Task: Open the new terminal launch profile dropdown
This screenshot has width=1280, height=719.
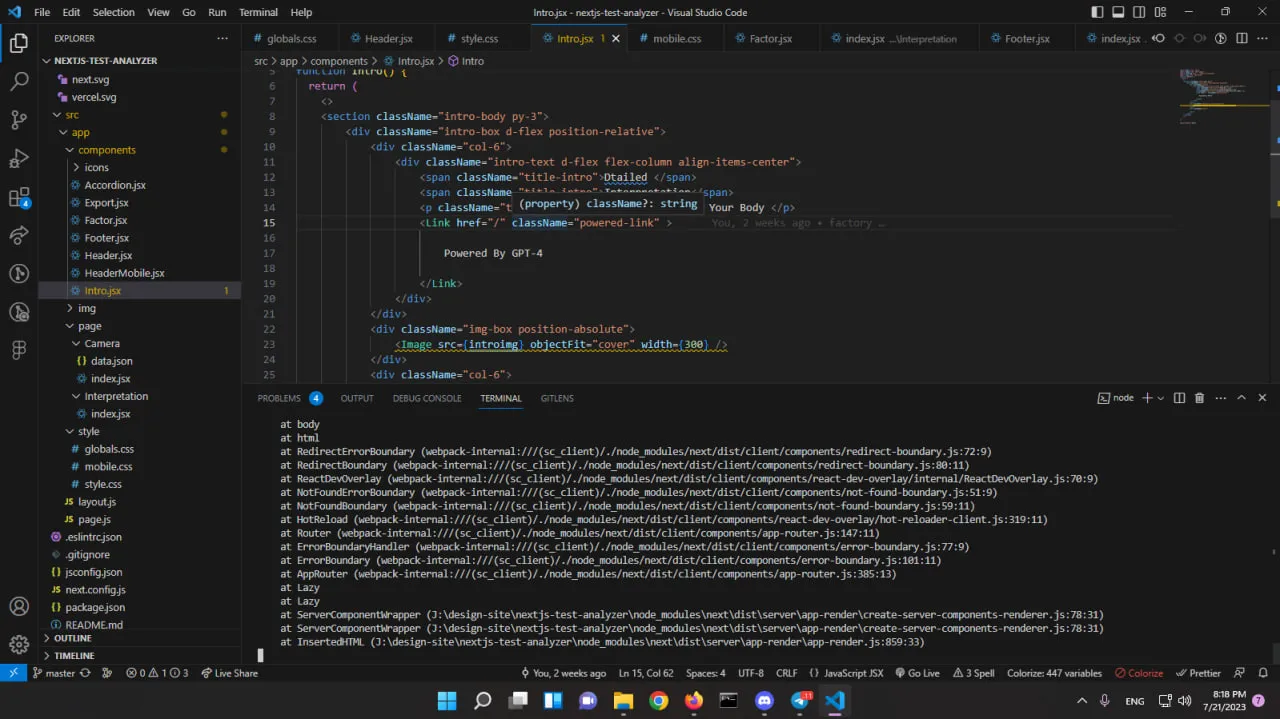Action: (x=1160, y=398)
